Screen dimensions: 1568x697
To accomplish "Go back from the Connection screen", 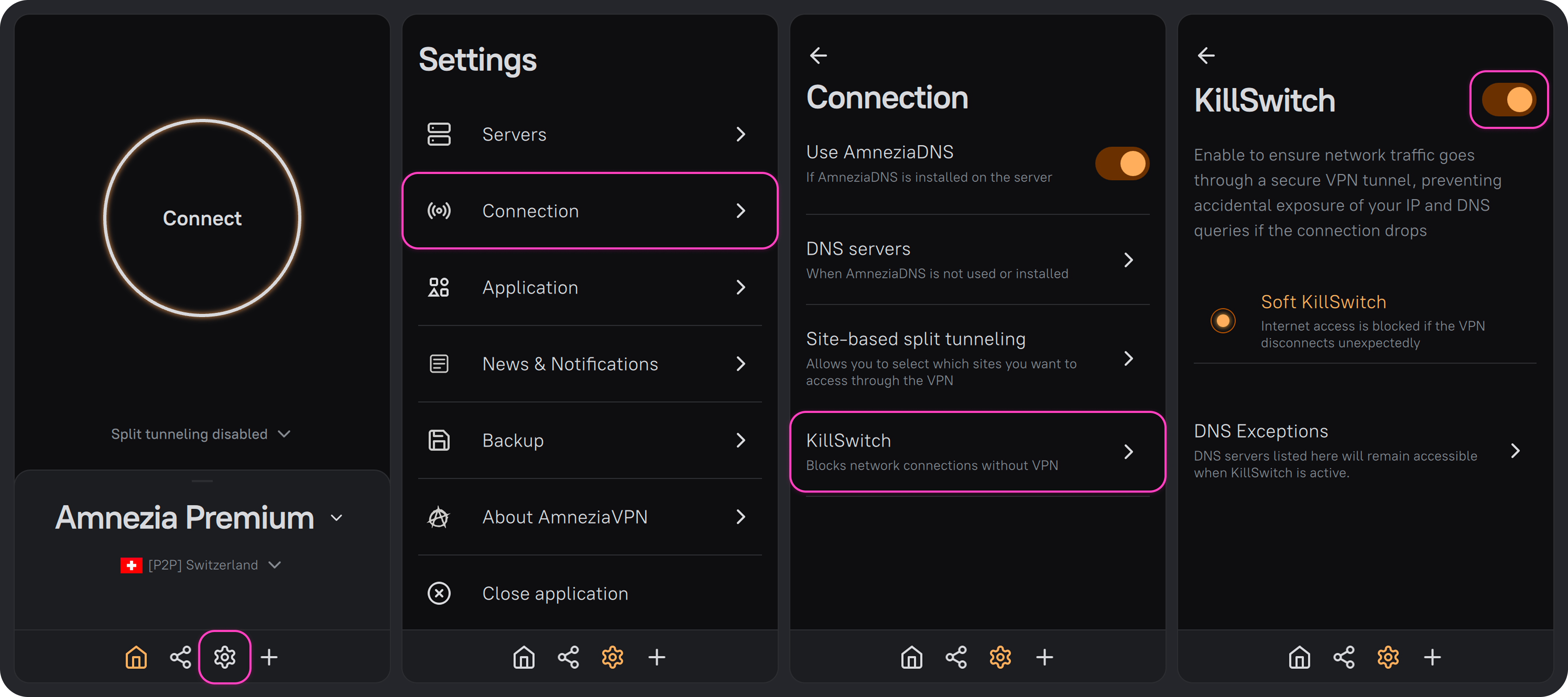I will tap(818, 56).
